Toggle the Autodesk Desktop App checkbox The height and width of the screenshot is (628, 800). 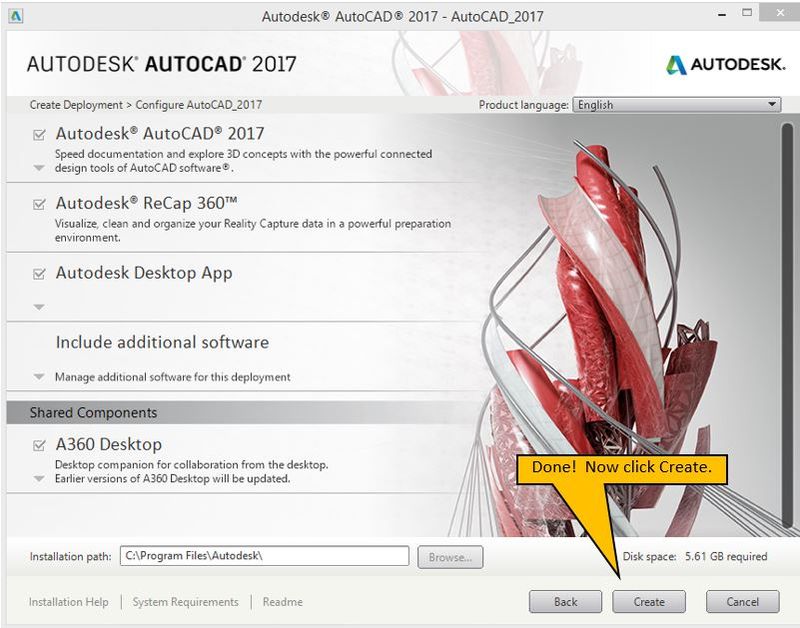click(39, 274)
